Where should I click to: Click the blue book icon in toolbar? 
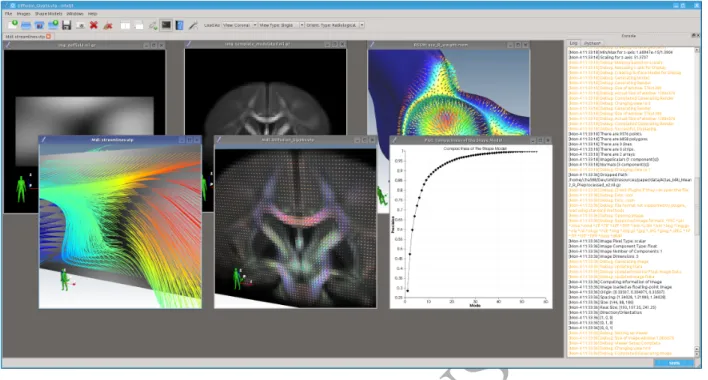pos(180,25)
